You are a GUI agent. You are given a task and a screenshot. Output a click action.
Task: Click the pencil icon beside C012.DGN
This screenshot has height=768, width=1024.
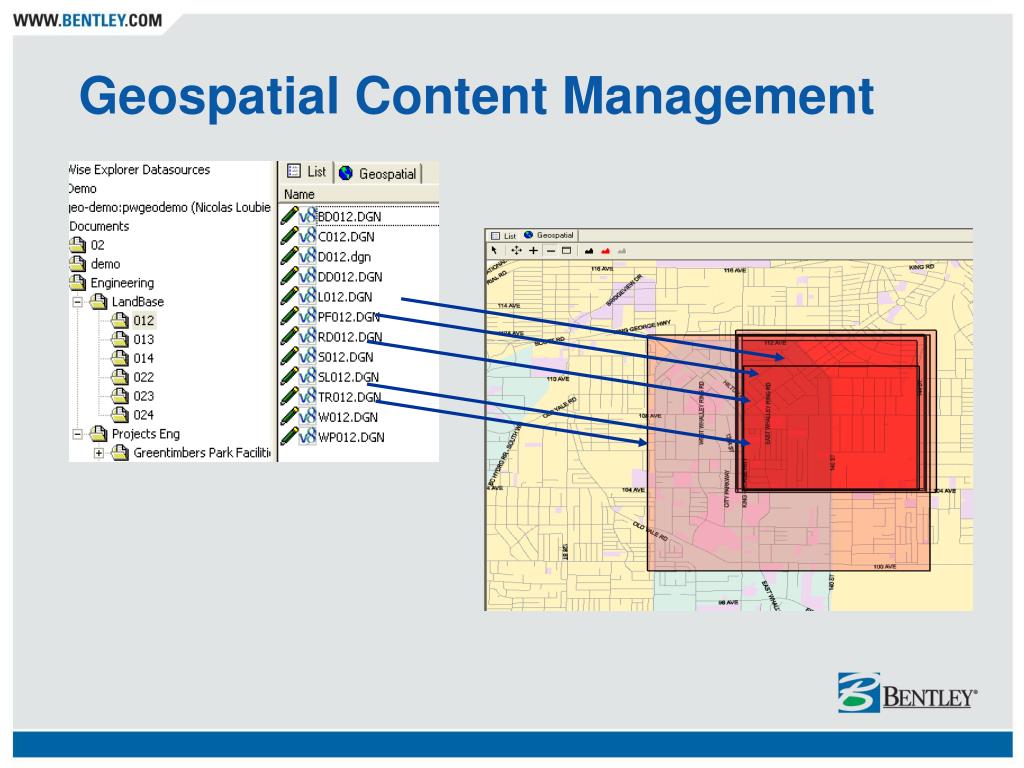pos(289,236)
